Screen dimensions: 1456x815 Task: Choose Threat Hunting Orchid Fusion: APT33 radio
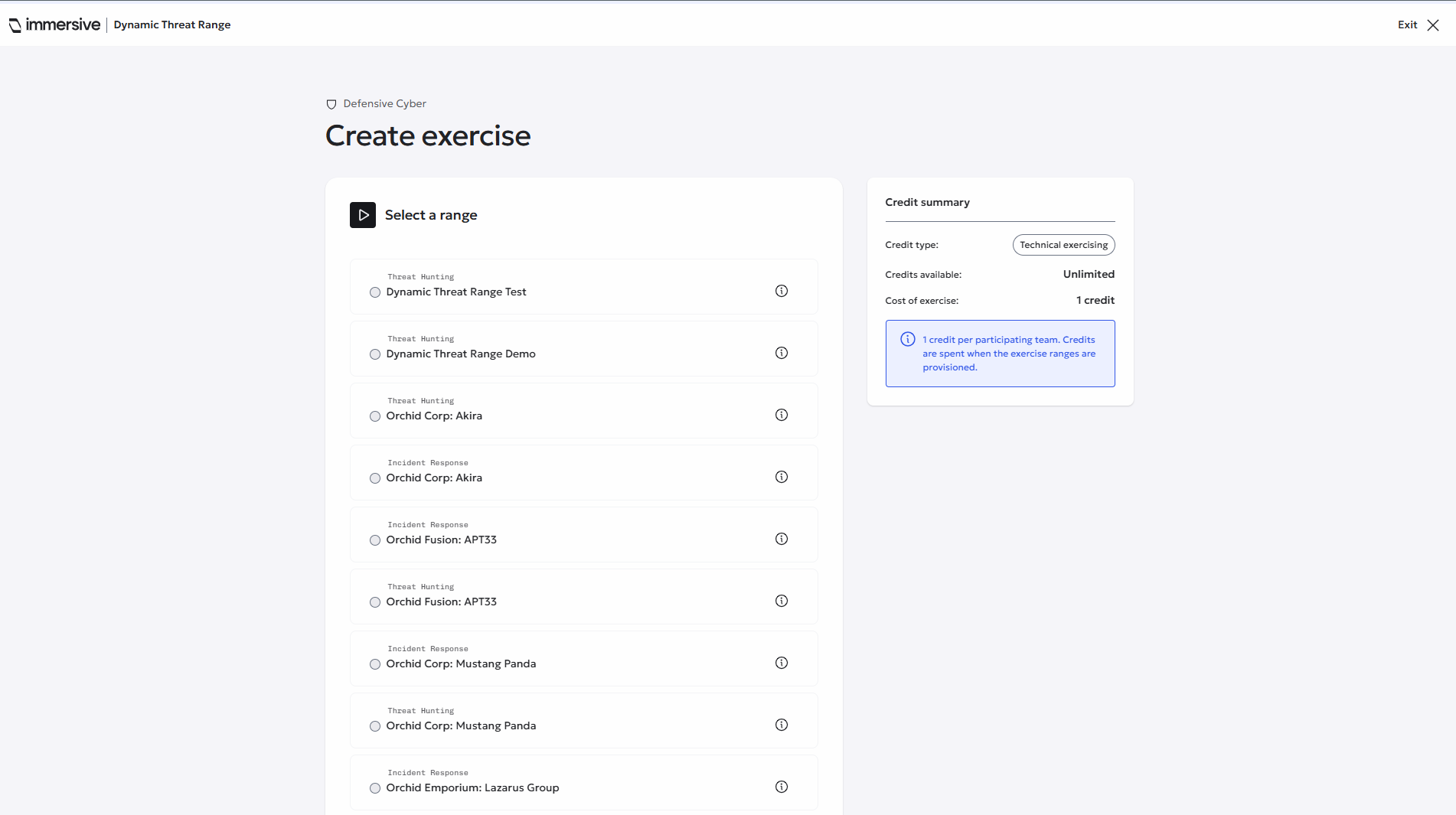pyautogui.click(x=375, y=602)
